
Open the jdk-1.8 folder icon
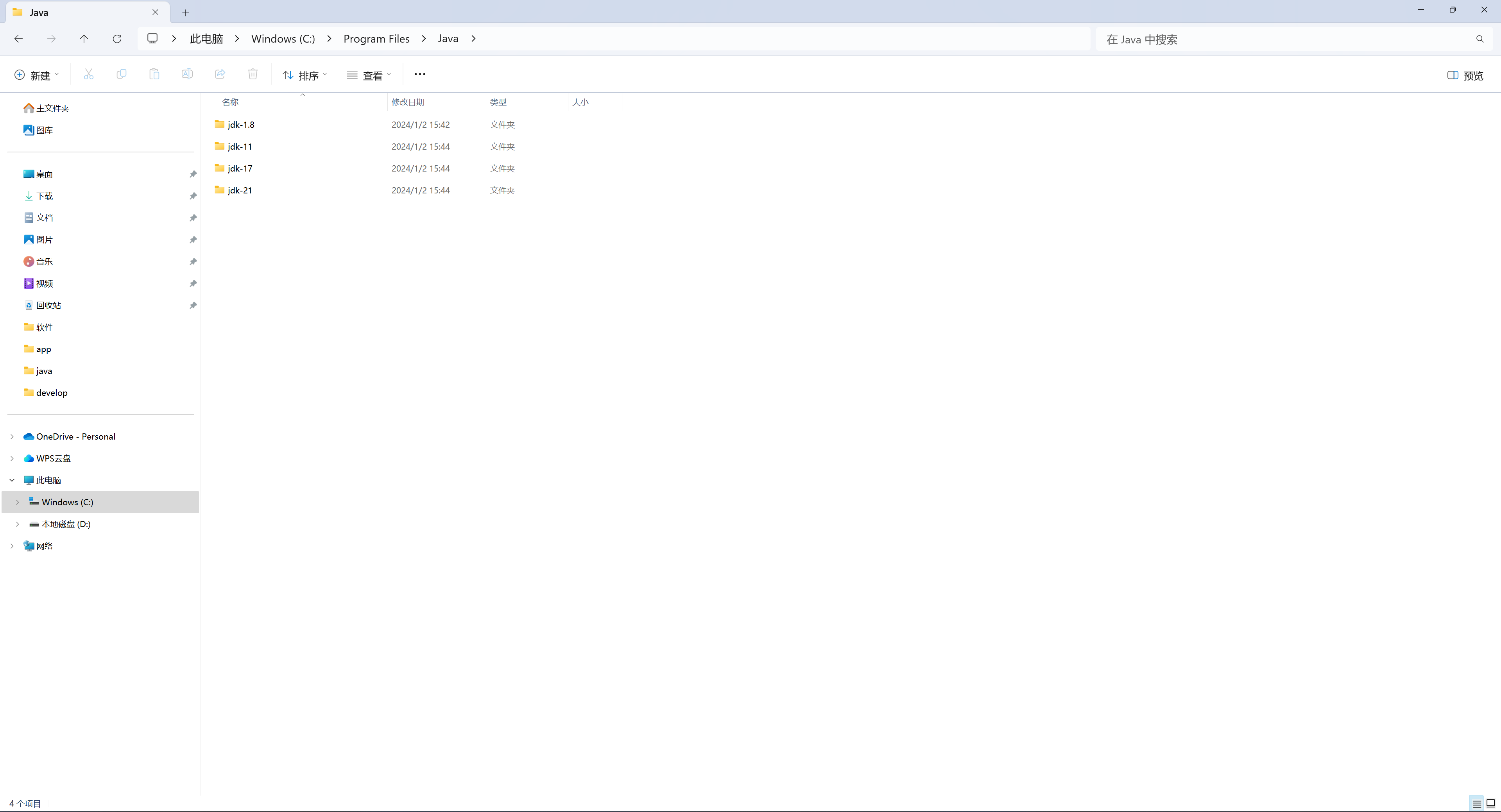[x=220, y=124]
